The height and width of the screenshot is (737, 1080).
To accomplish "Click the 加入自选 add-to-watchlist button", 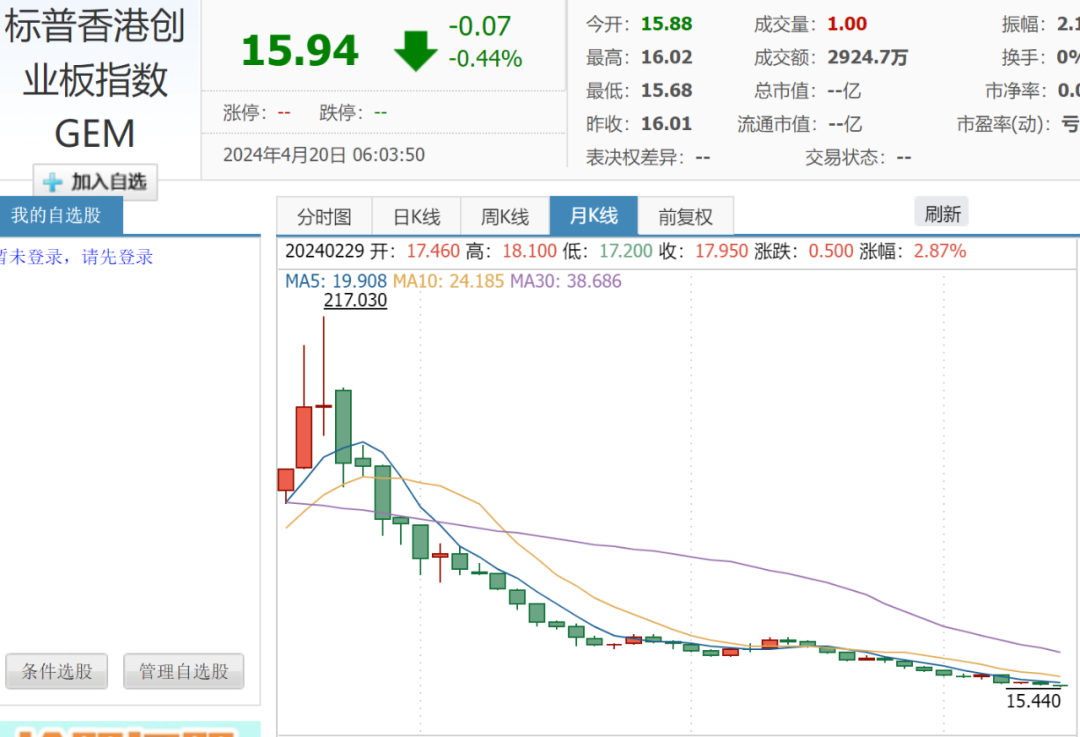I will (95, 182).
